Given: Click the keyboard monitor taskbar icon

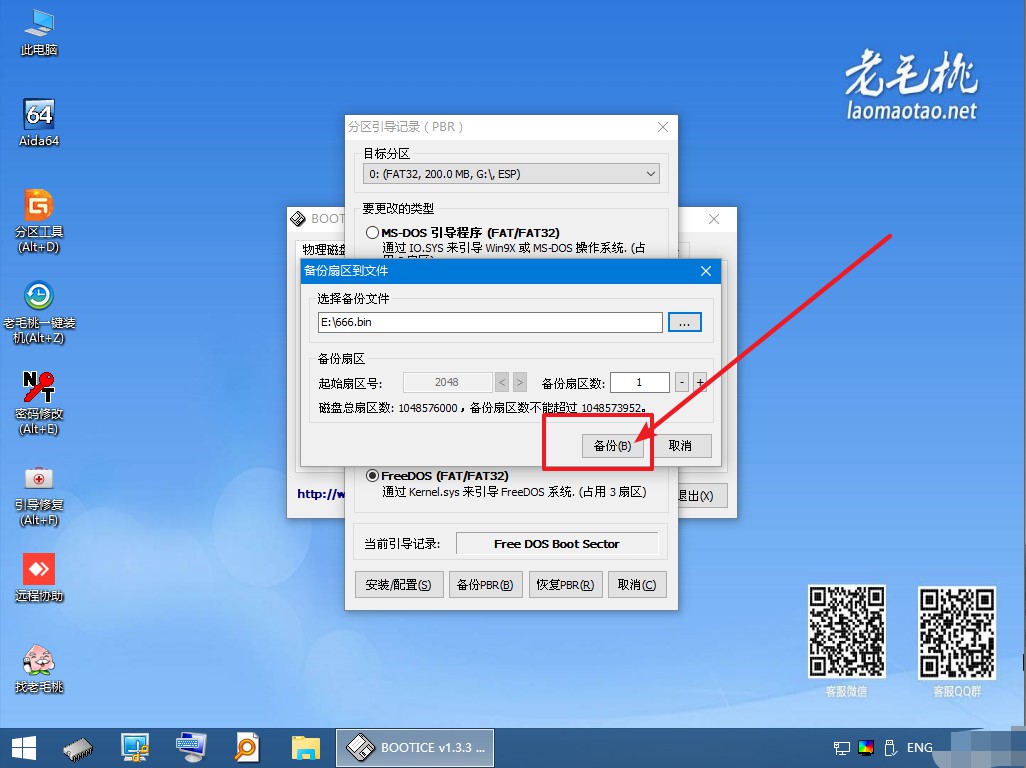Looking at the screenshot, I should [x=190, y=748].
